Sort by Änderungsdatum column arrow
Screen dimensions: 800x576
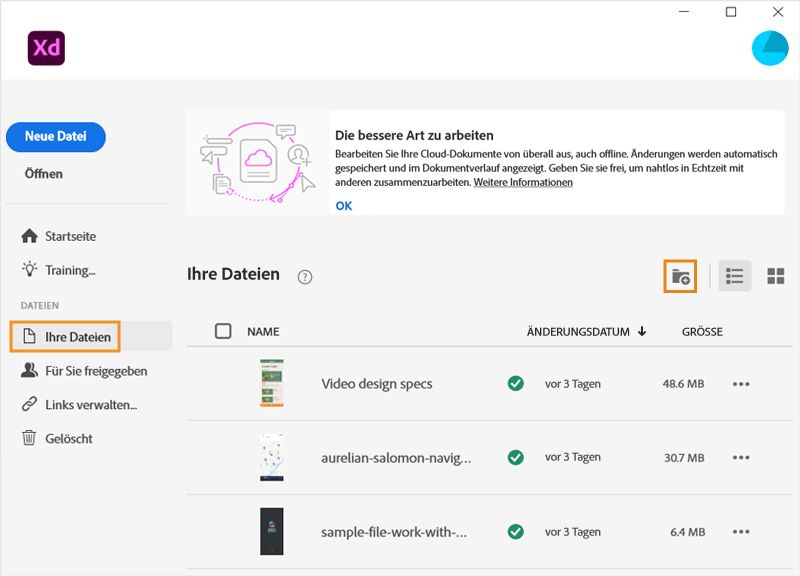point(641,332)
